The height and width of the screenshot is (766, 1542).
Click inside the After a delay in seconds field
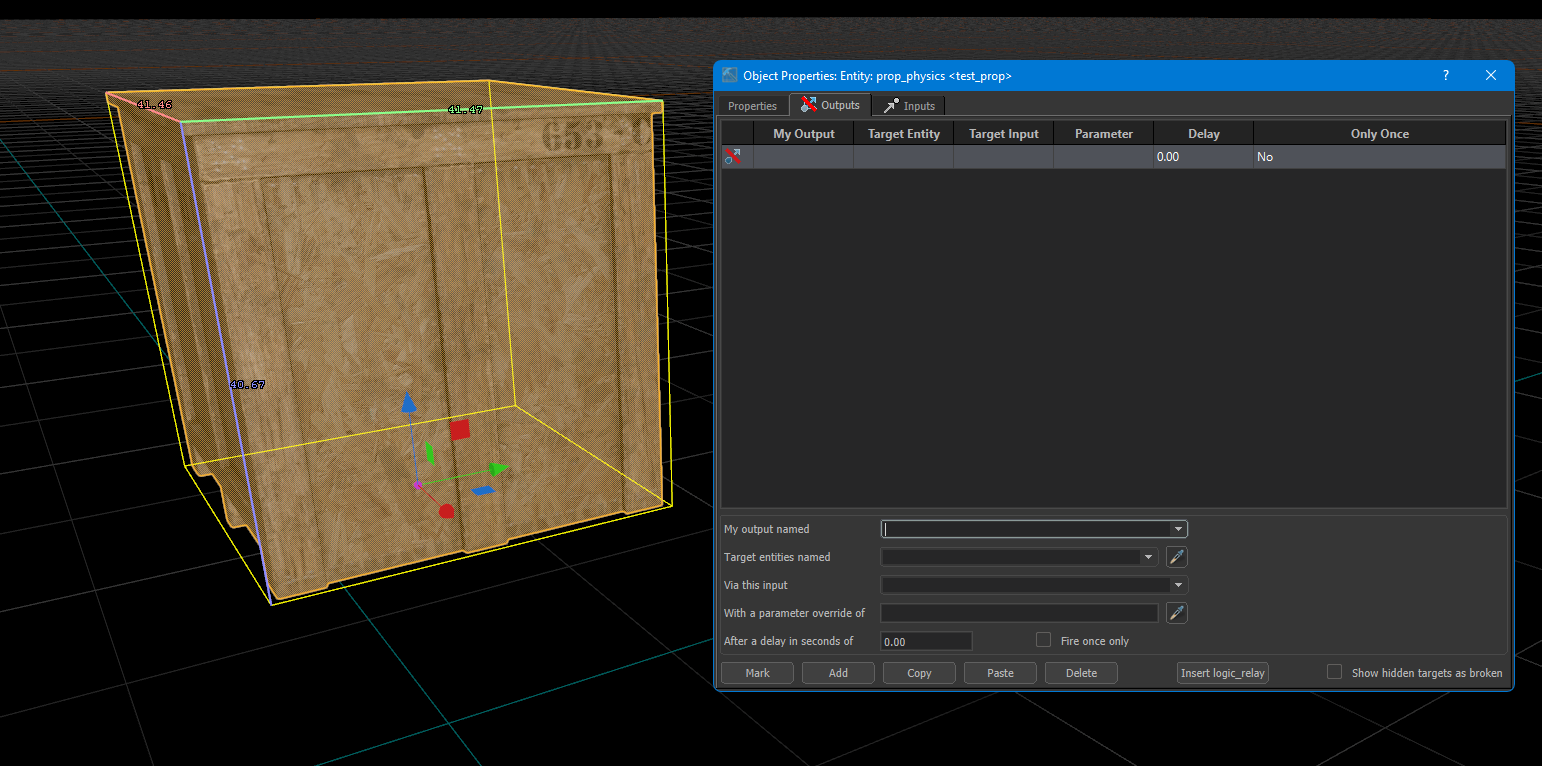[925, 641]
